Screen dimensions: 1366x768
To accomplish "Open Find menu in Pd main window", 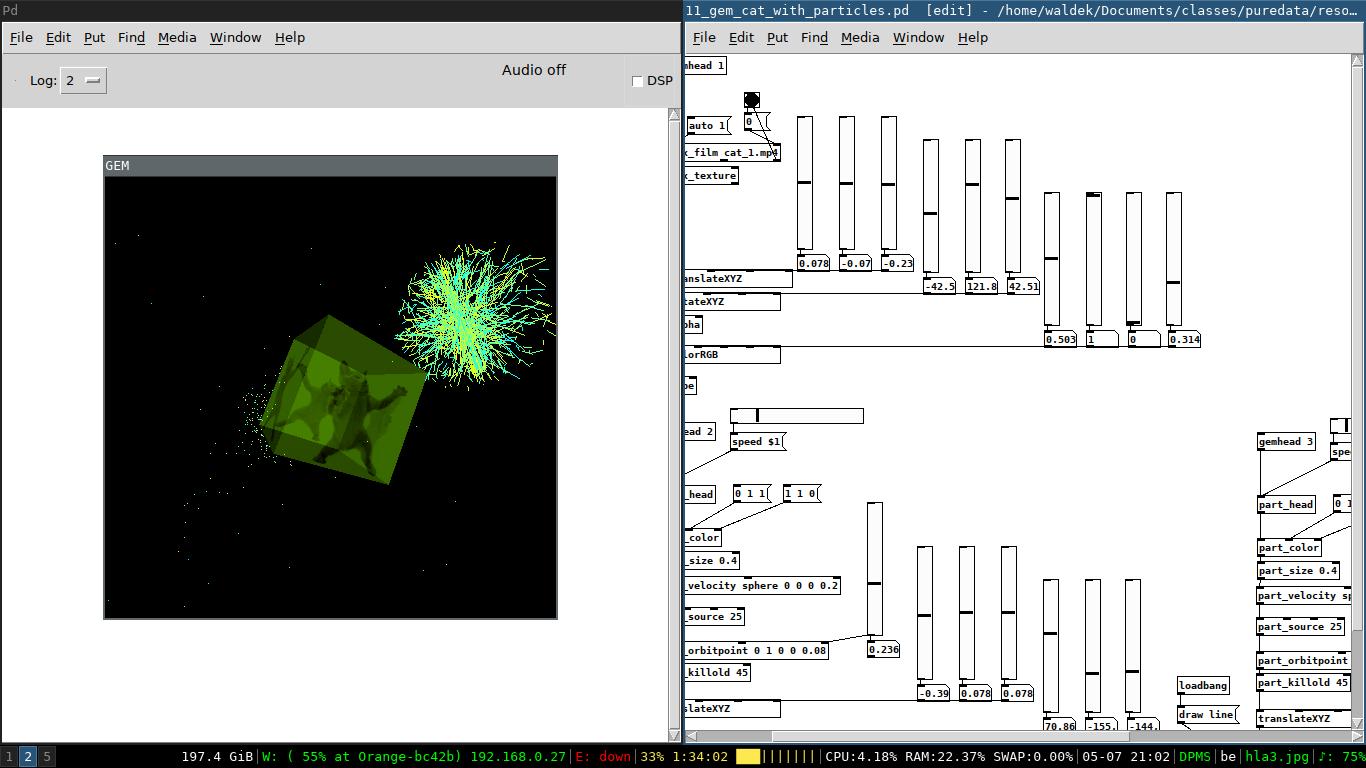I will click(x=131, y=37).
